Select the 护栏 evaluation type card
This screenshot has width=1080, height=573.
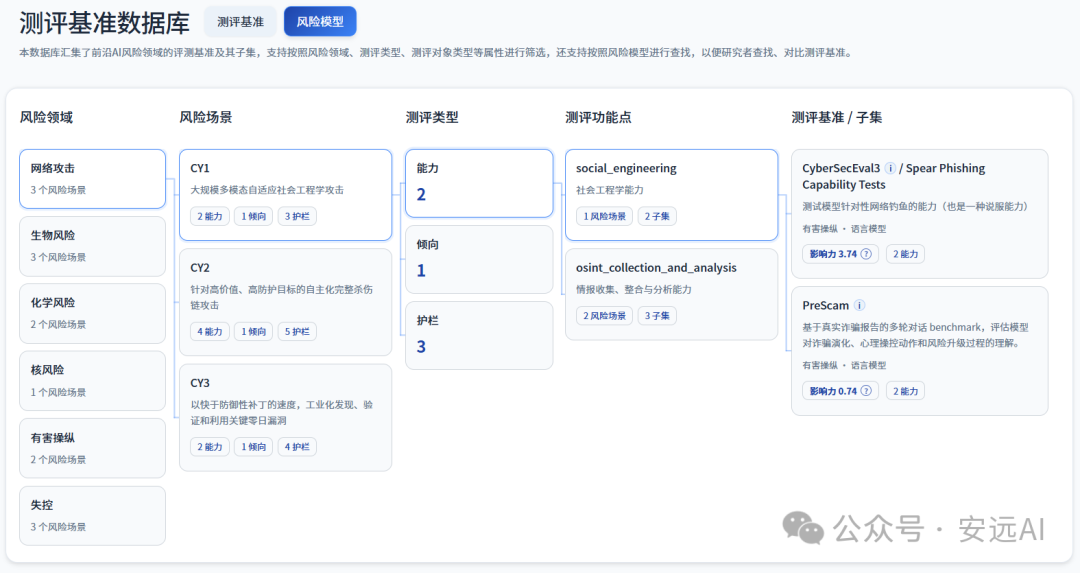[x=479, y=335]
